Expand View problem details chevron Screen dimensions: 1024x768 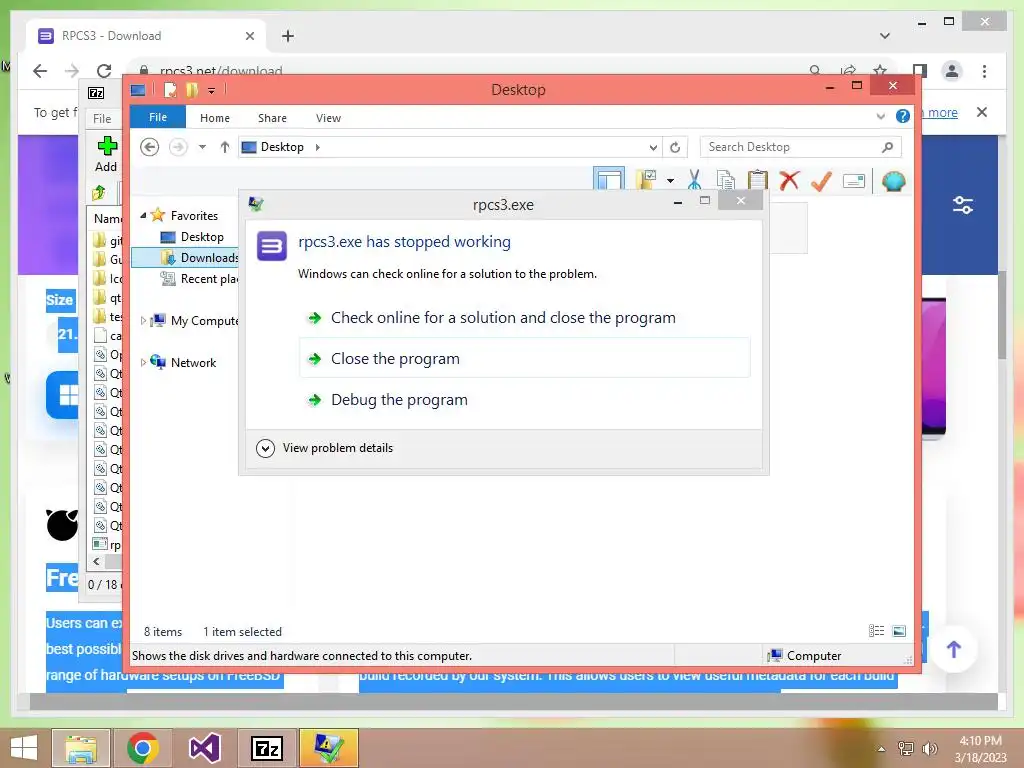coord(265,448)
